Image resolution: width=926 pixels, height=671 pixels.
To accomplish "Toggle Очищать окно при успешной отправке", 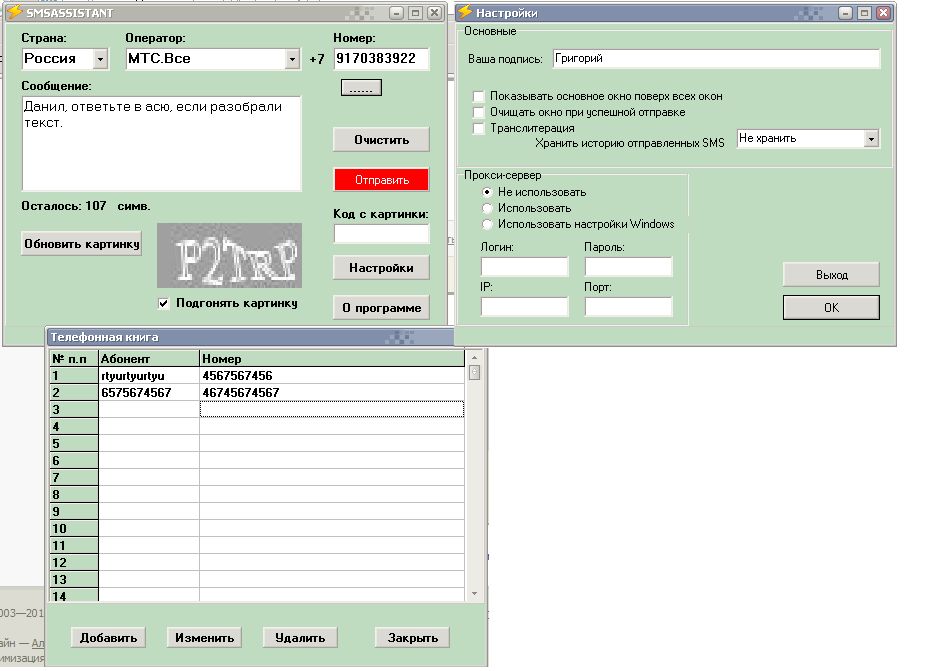I will [x=480, y=112].
